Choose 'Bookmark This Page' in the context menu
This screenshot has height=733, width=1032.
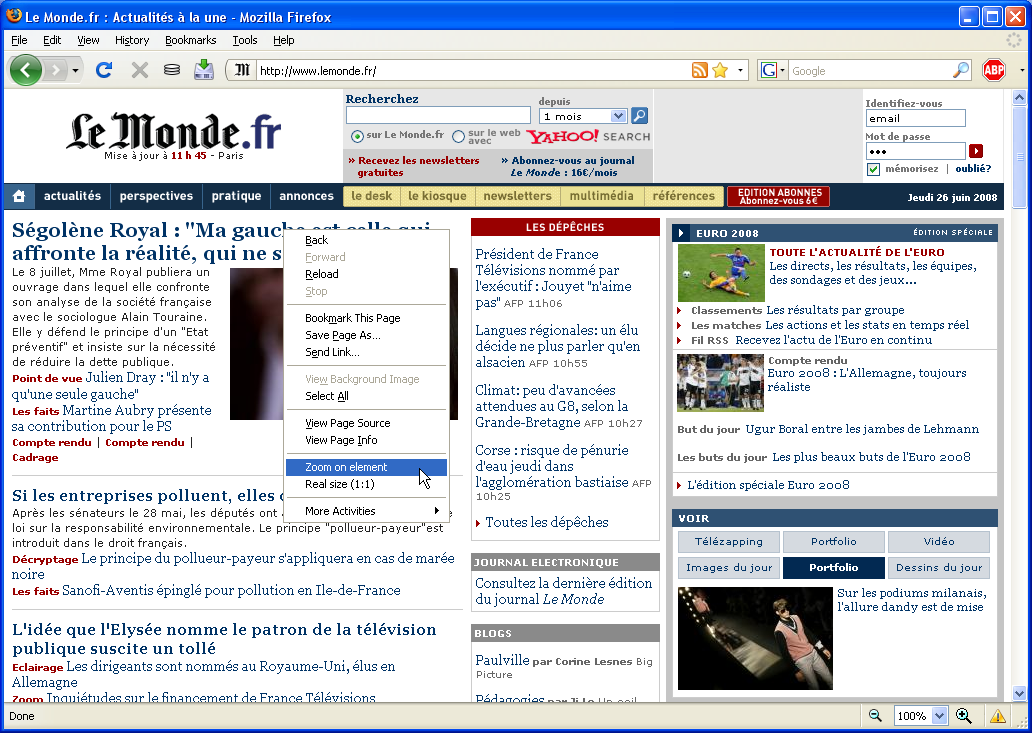pos(367,318)
